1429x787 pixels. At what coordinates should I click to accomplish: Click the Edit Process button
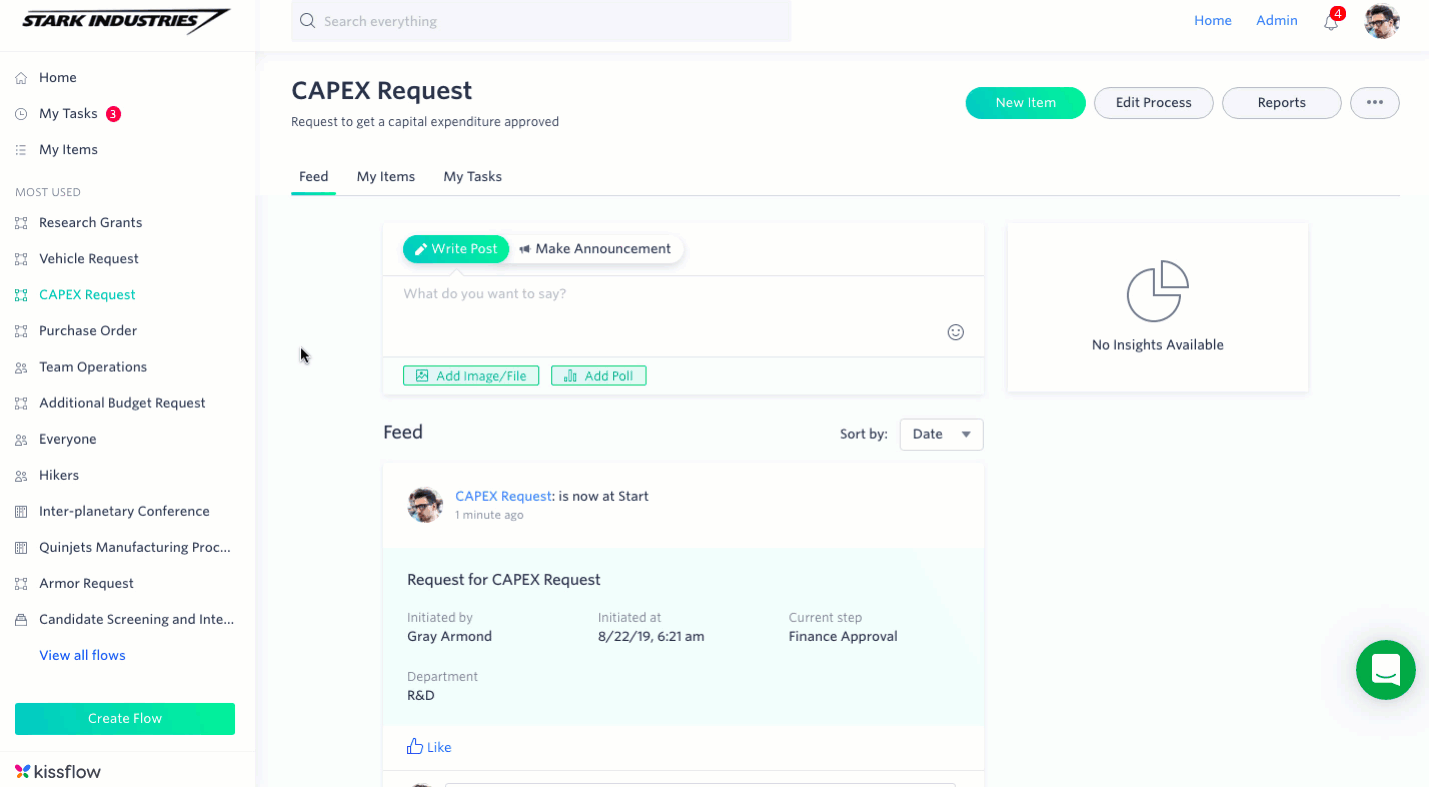(x=1154, y=102)
